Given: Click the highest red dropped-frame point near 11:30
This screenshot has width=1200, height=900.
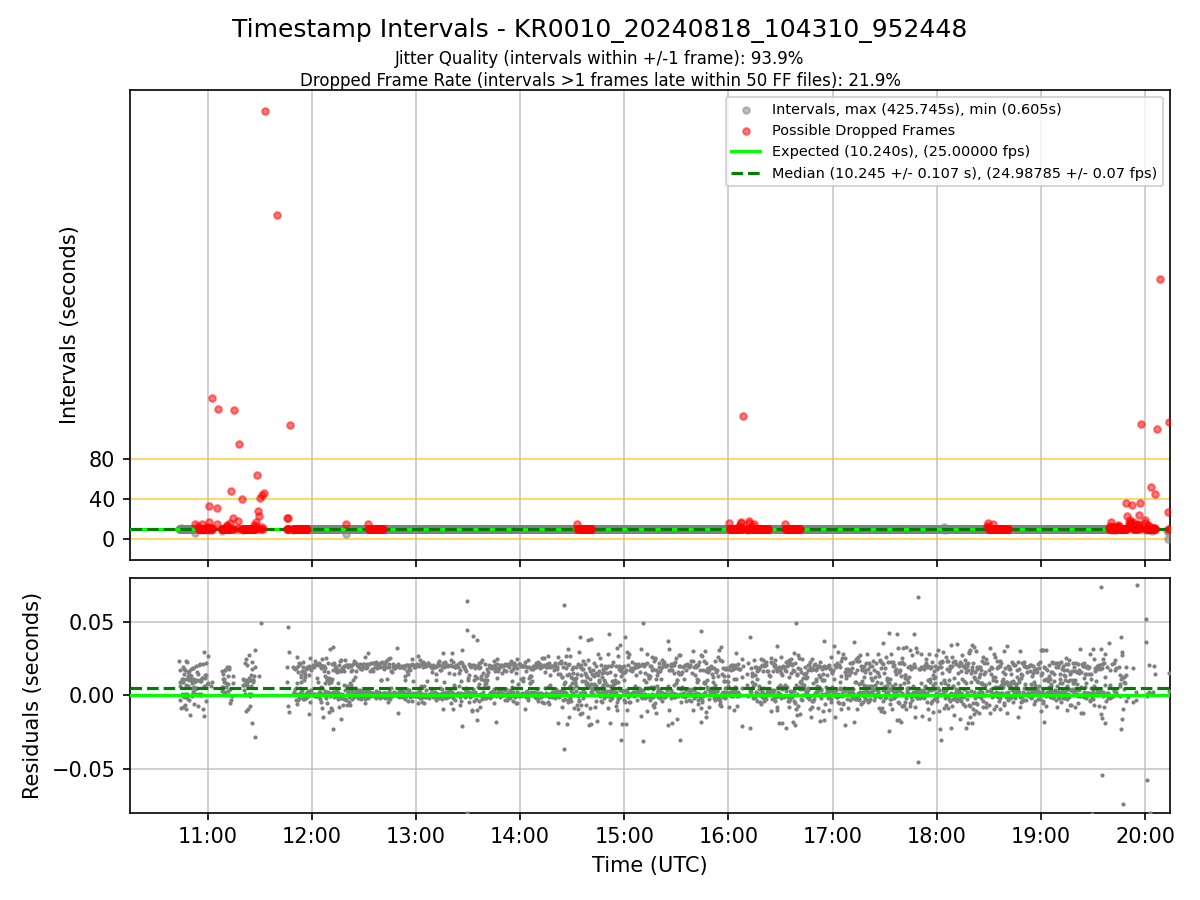Looking at the screenshot, I should coord(265,111).
